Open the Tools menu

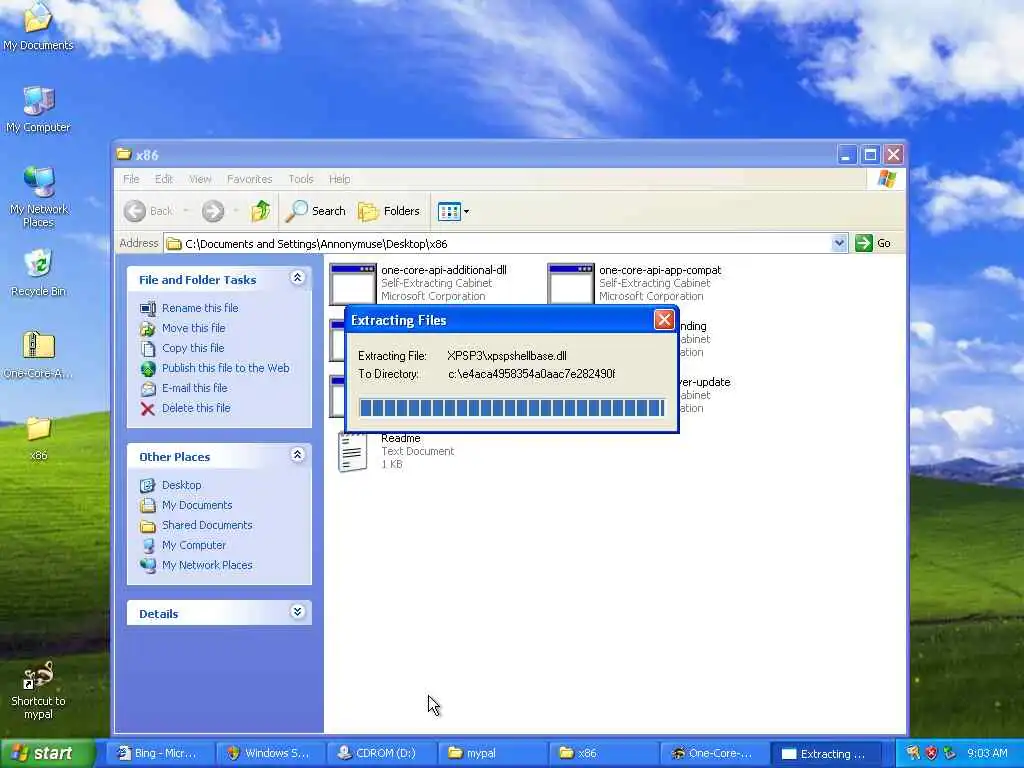[x=301, y=179]
